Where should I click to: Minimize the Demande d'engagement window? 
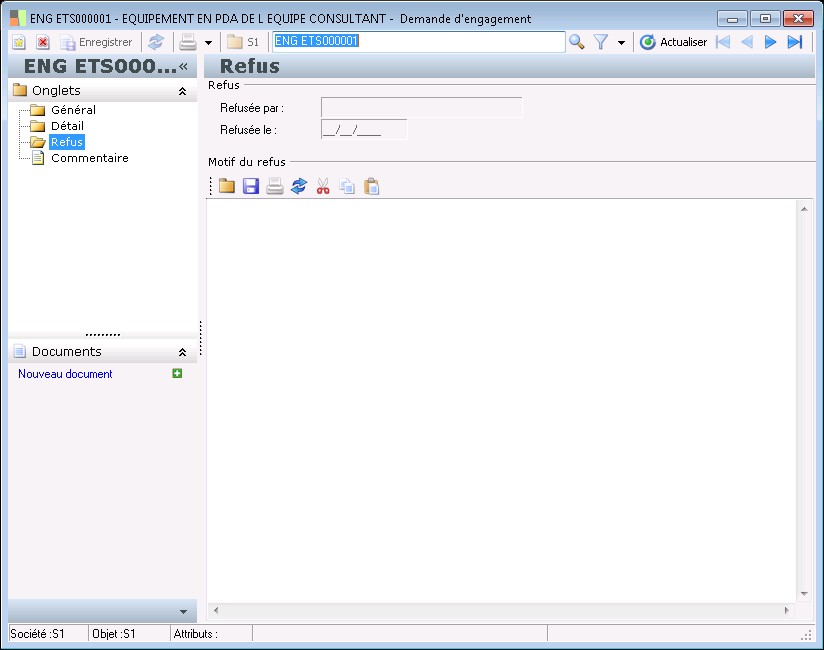732,19
